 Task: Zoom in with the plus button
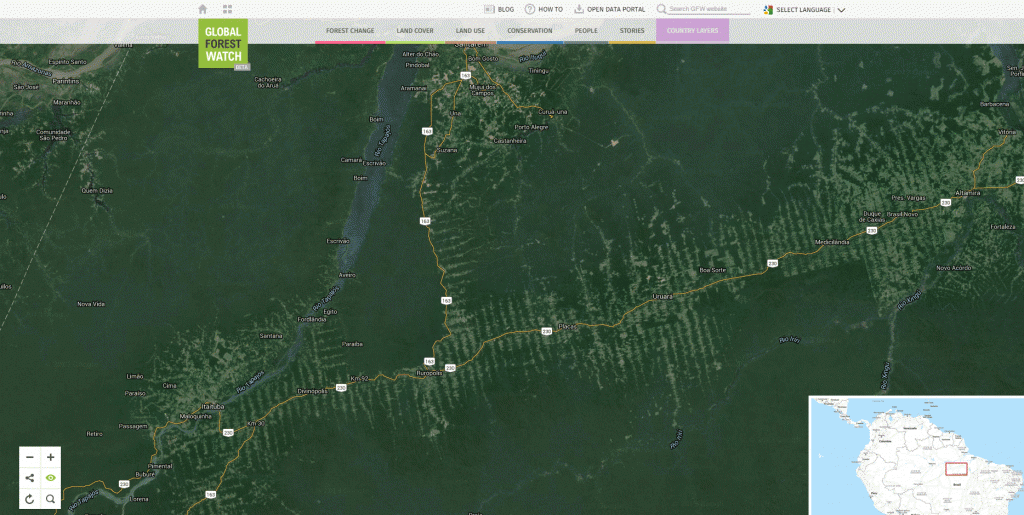[x=50, y=458]
